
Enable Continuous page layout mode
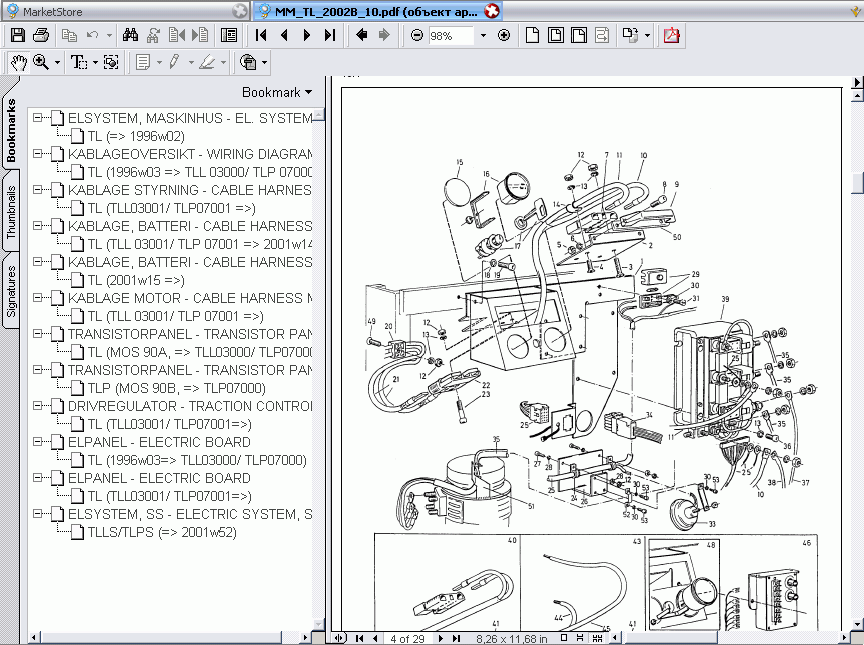point(578,637)
